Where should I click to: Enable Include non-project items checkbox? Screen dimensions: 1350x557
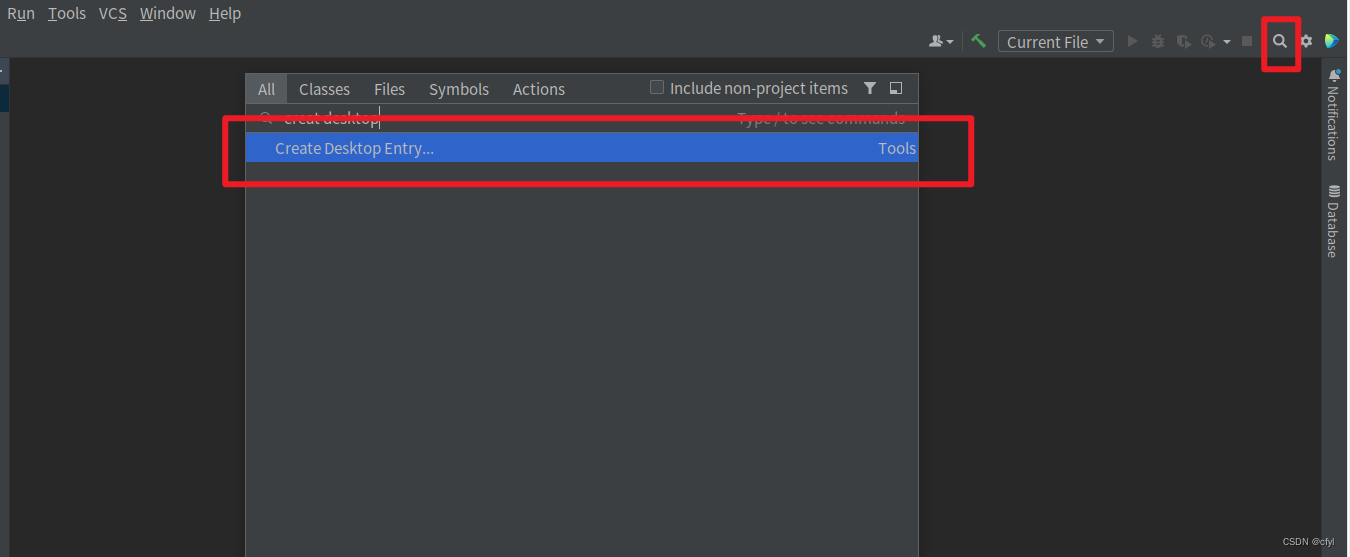pos(657,88)
